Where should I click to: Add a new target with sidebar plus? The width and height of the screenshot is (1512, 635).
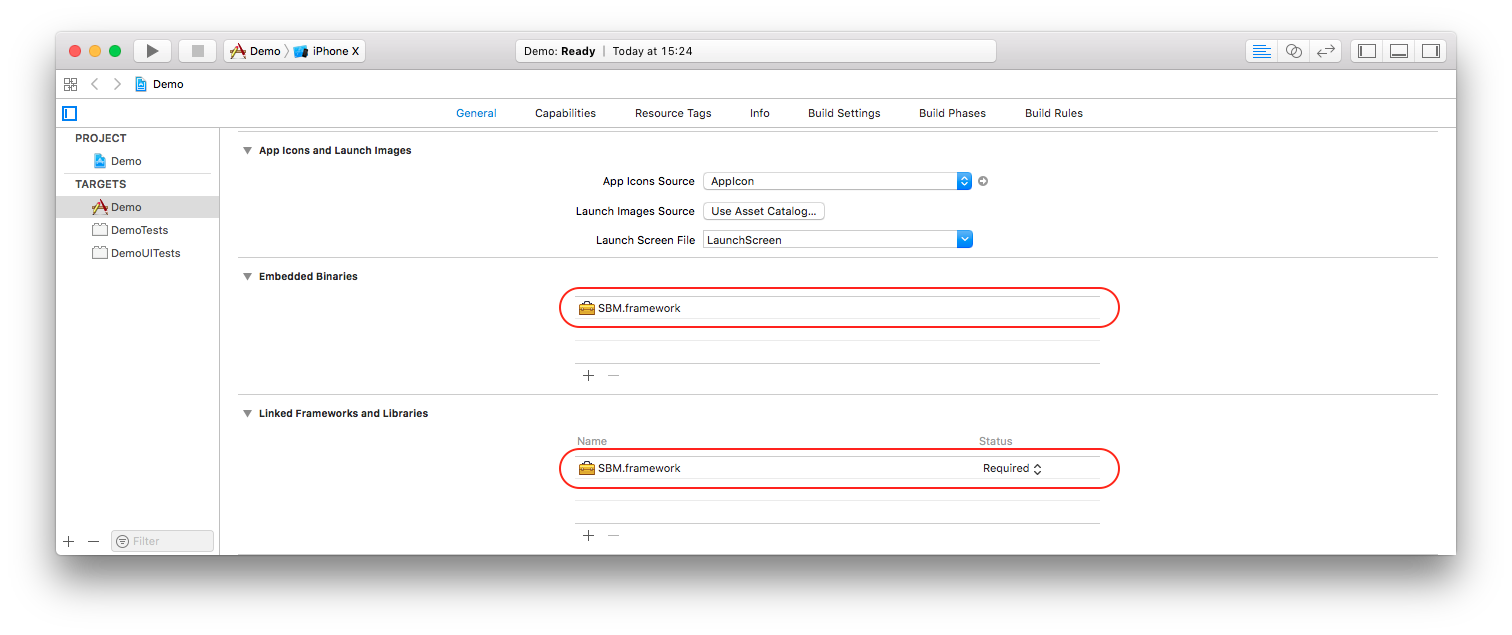[x=68, y=541]
